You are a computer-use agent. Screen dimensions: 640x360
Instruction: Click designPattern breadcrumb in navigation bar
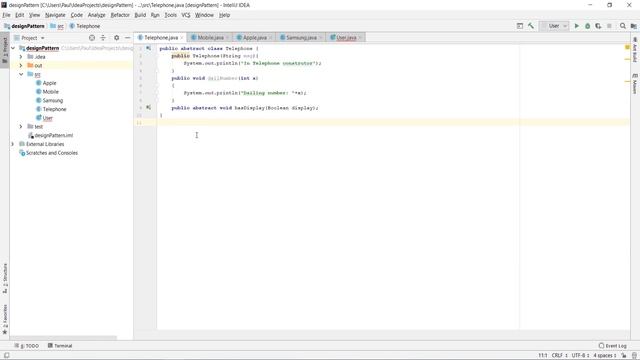[x=24, y=26]
